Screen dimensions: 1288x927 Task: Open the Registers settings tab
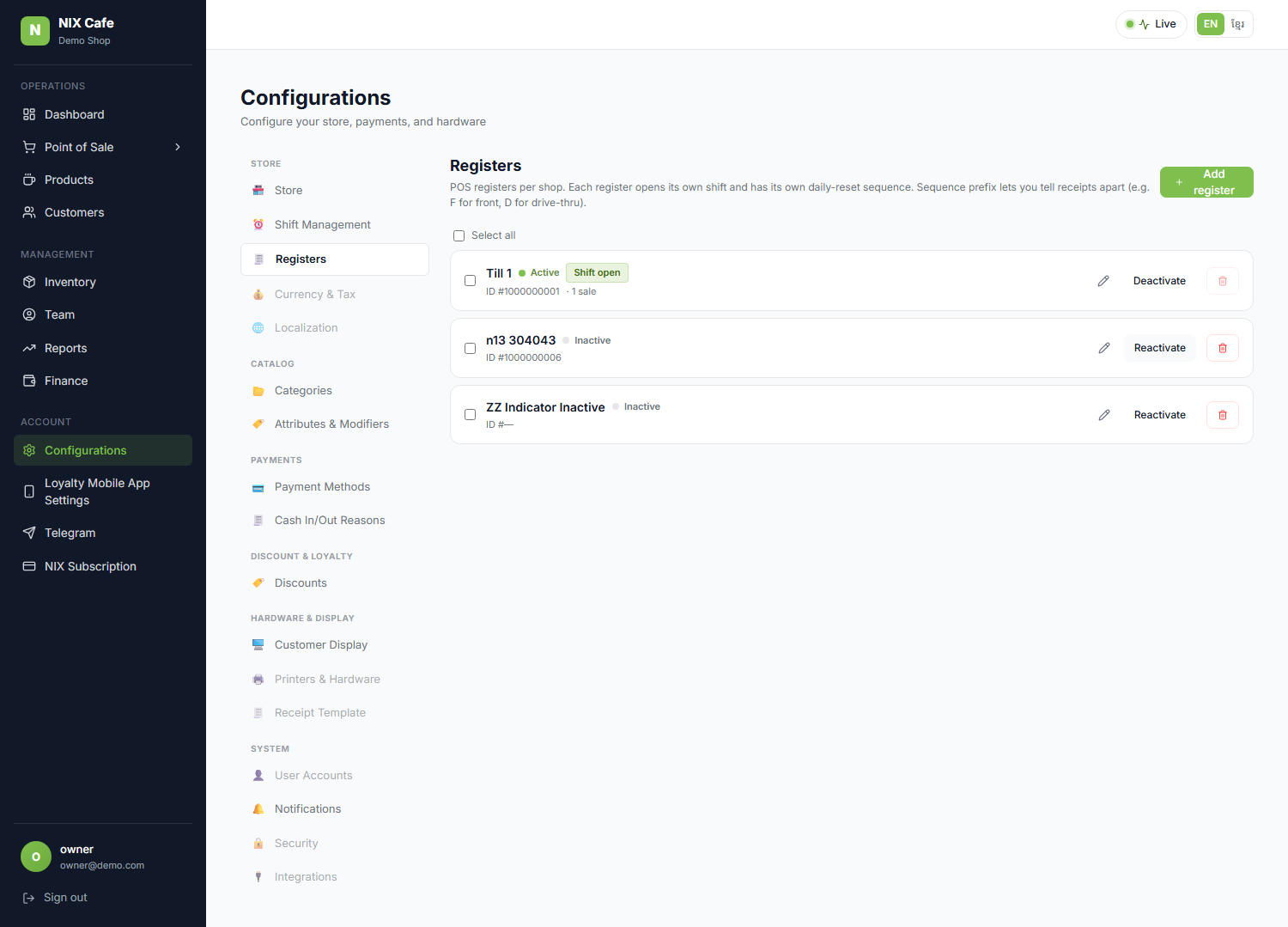click(x=335, y=259)
